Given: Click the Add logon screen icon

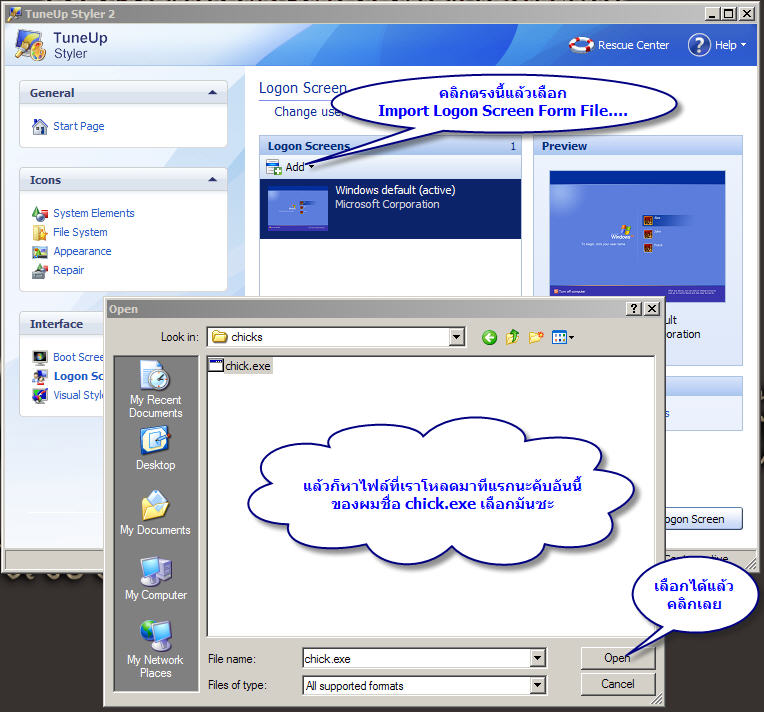Looking at the screenshot, I should click(274, 167).
